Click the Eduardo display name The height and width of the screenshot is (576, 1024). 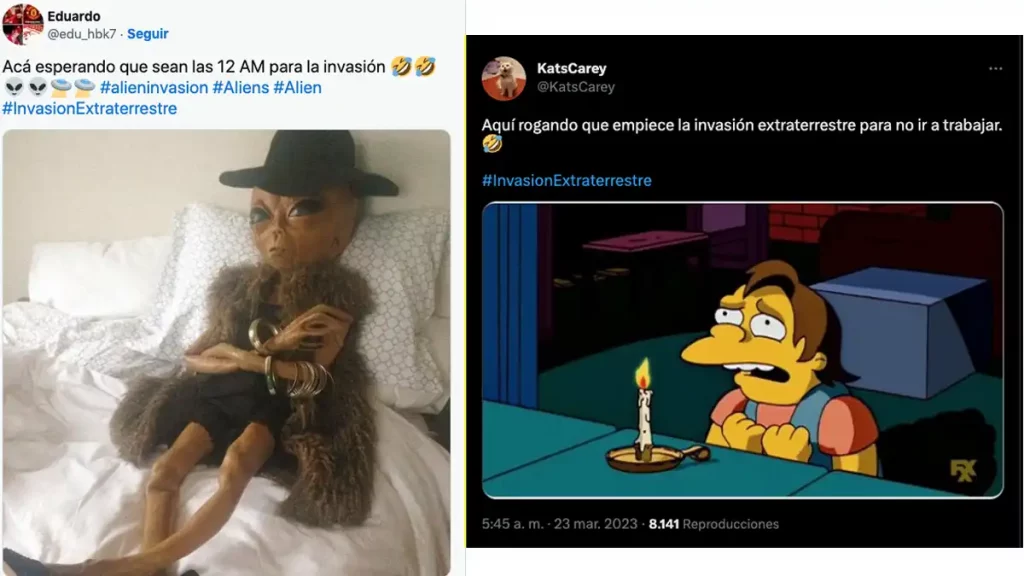click(x=73, y=16)
